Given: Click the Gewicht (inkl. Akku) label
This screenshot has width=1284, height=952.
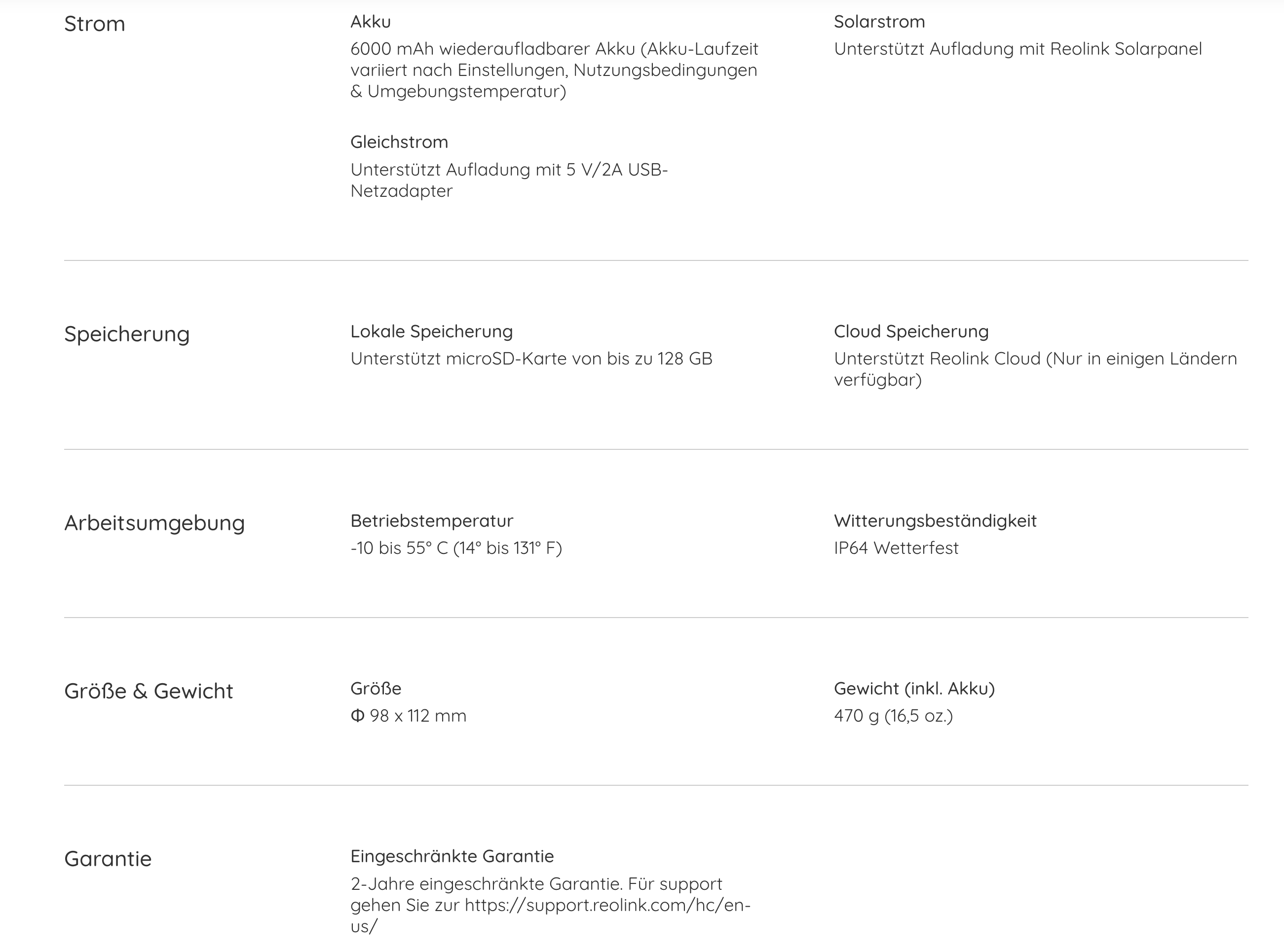Looking at the screenshot, I should click(x=914, y=689).
